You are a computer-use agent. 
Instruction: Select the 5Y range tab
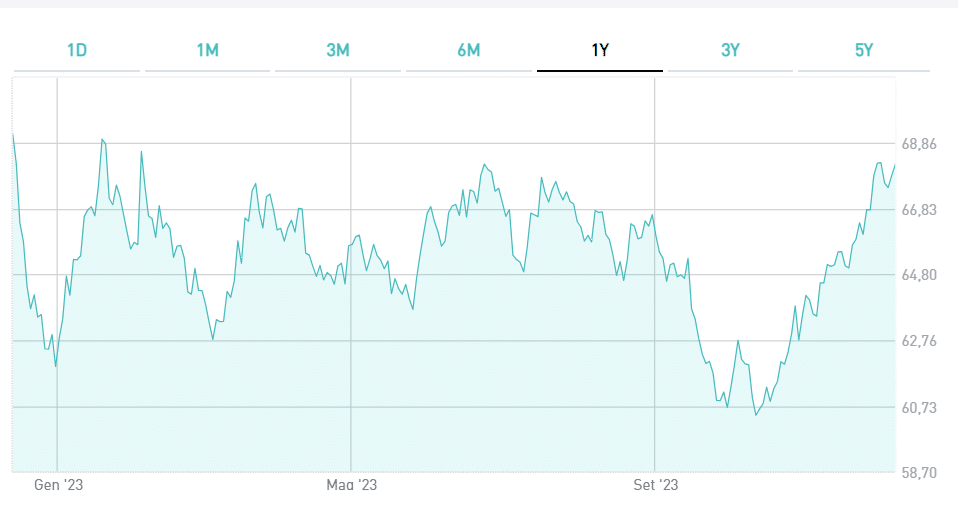(x=864, y=51)
